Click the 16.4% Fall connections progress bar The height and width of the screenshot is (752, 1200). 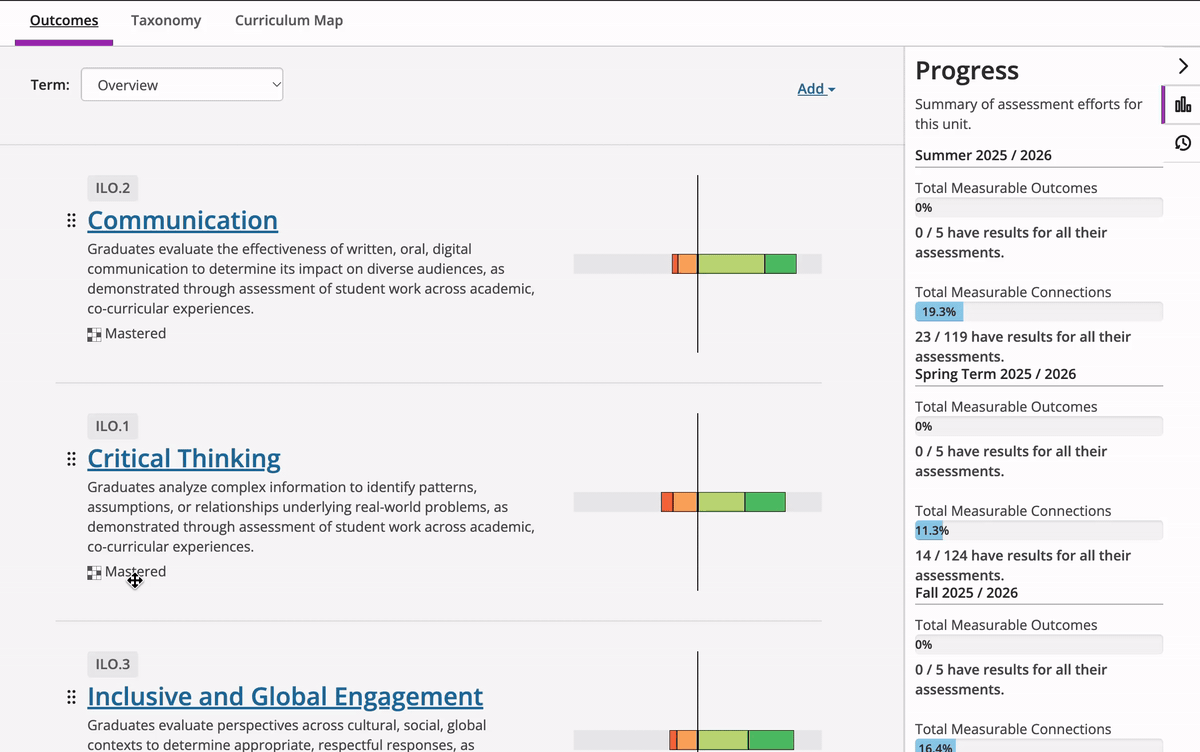click(1039, 745)
